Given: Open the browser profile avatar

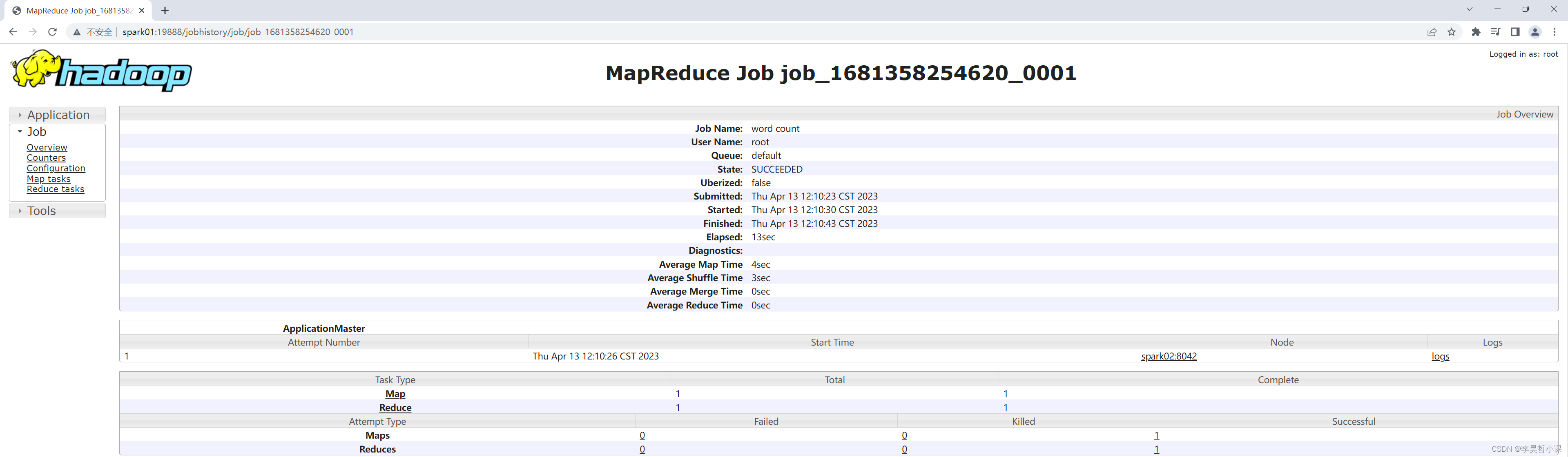Looking at the screenshot, I should pyautogui.click(x=1535, y=32).
